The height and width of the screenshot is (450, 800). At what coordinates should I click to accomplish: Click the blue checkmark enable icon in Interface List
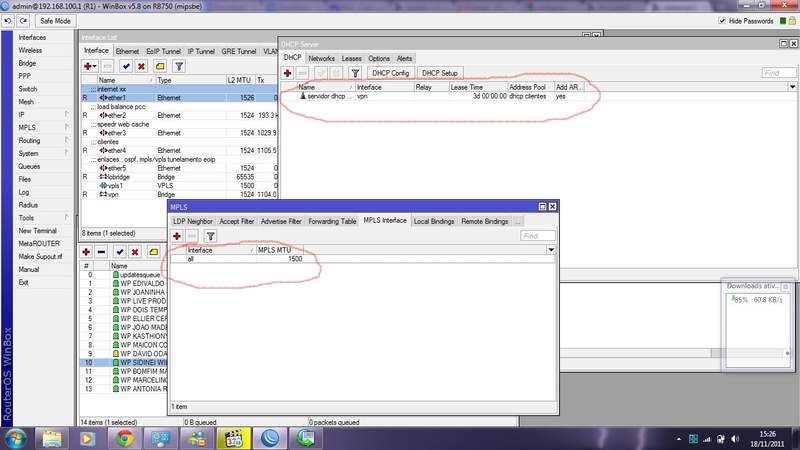pyautogui.click(x=126, y=66)
